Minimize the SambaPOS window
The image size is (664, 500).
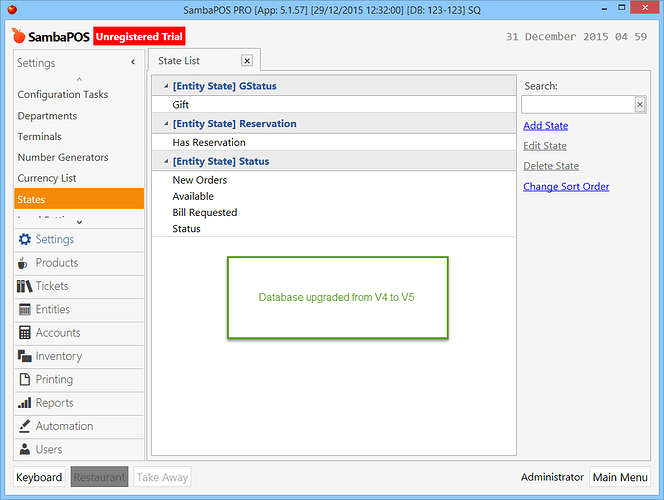pos(604,8)
